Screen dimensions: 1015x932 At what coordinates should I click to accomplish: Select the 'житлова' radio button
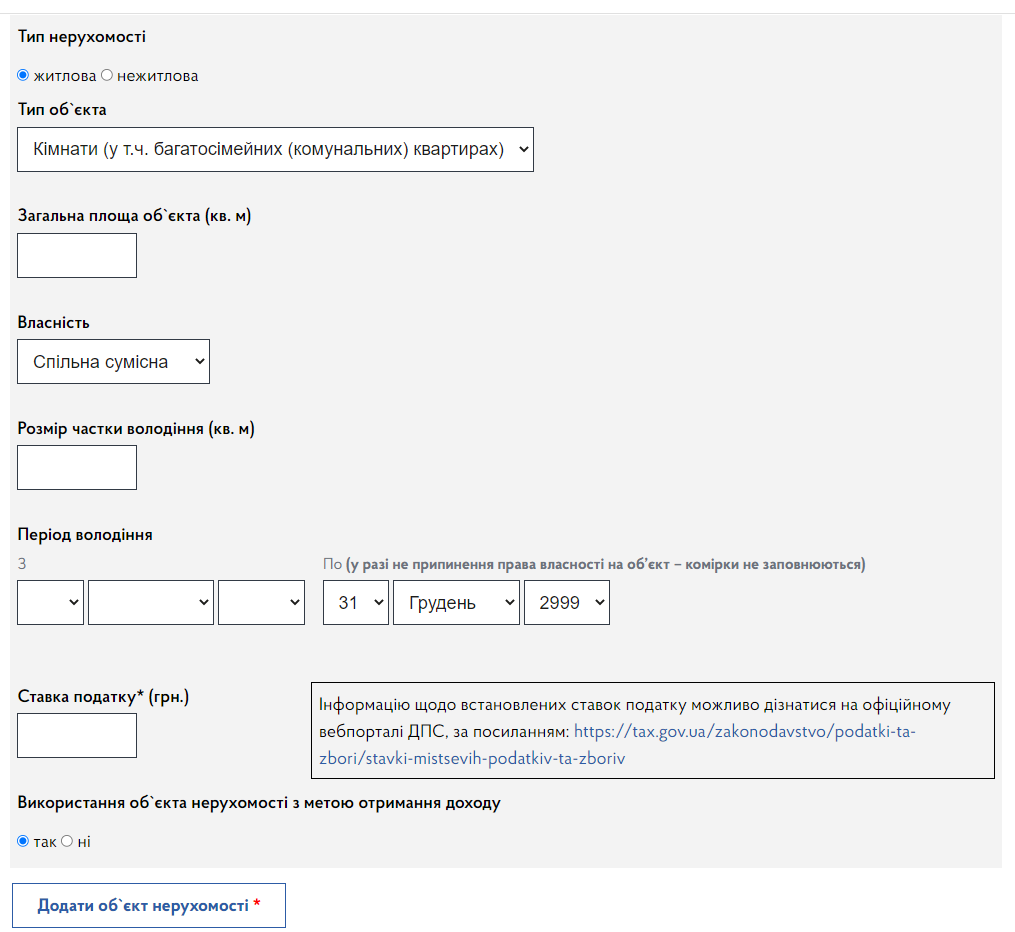coord(24,75)
